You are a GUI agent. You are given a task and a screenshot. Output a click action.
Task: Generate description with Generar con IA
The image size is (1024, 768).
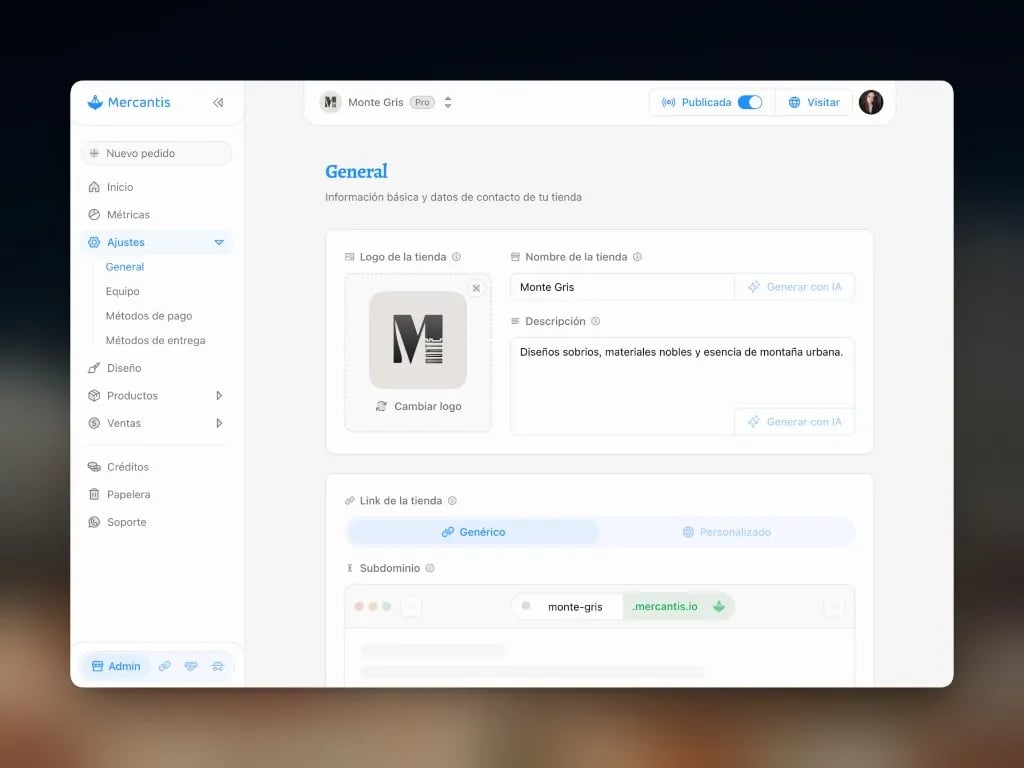pos(795,422)
